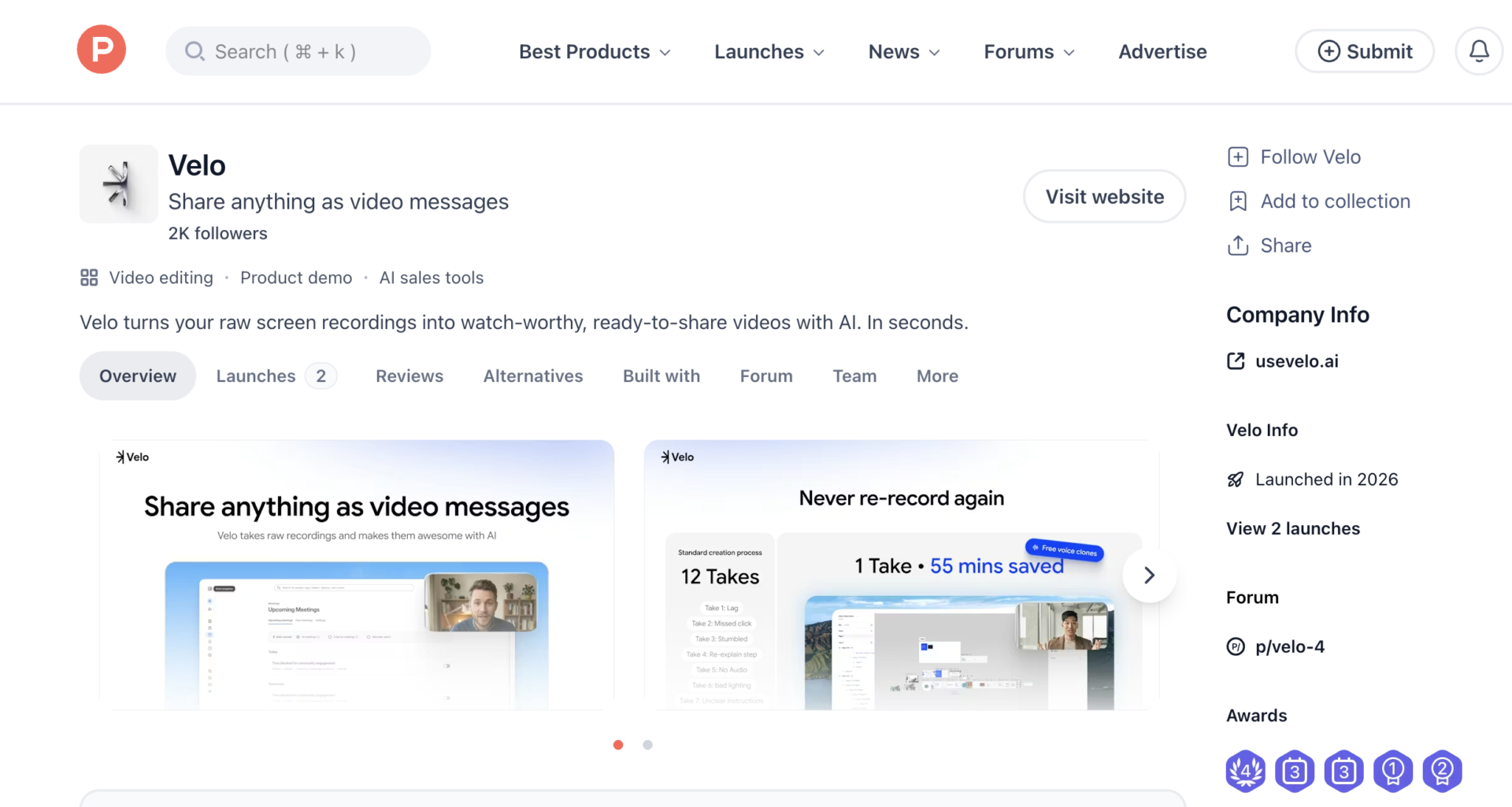Image resolution: width=1512 pixels, height=807 pixels.
Task: Switch to the Alternatives tab
Action: click(533, 376)
